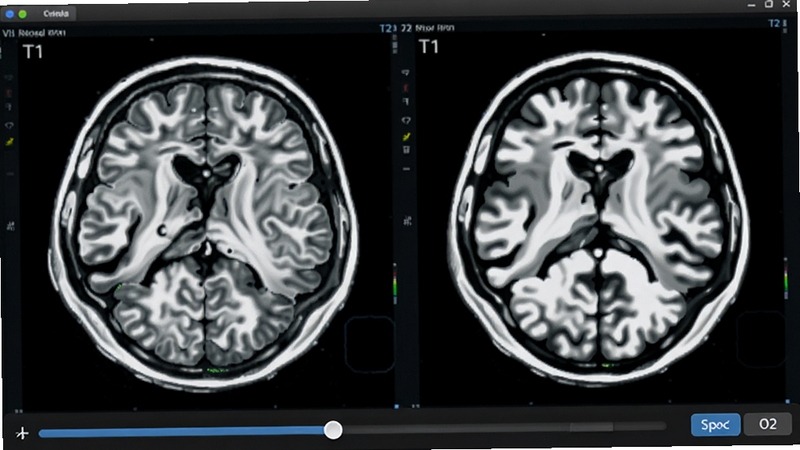Image resolution: width=800 pixels, height=450 pixels.
Task: Click the O2 button
Action: pos(768,424)
